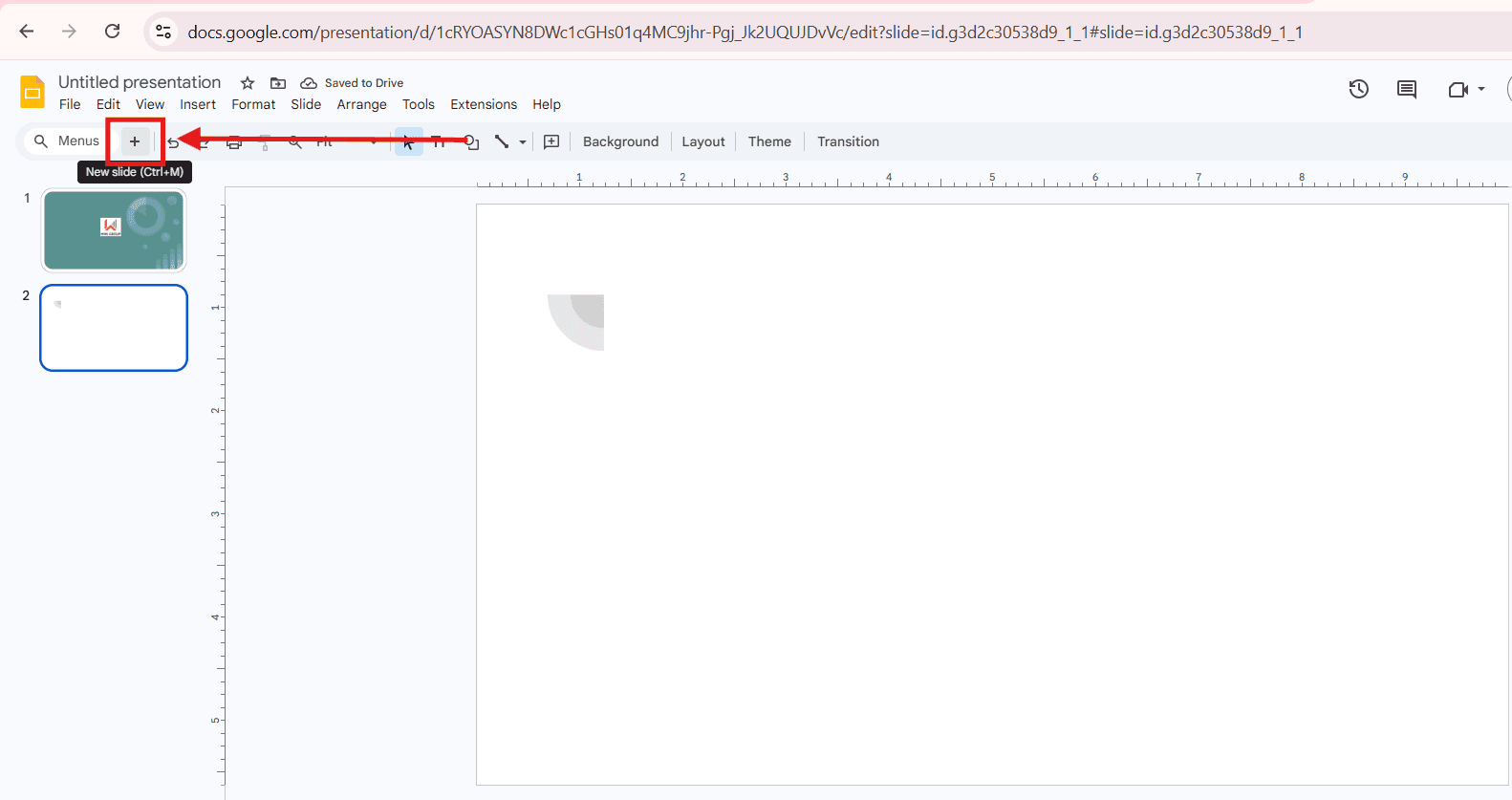1512x800 pixels.
Task: Open the Google Slides home logo
Action: point(32,93)
